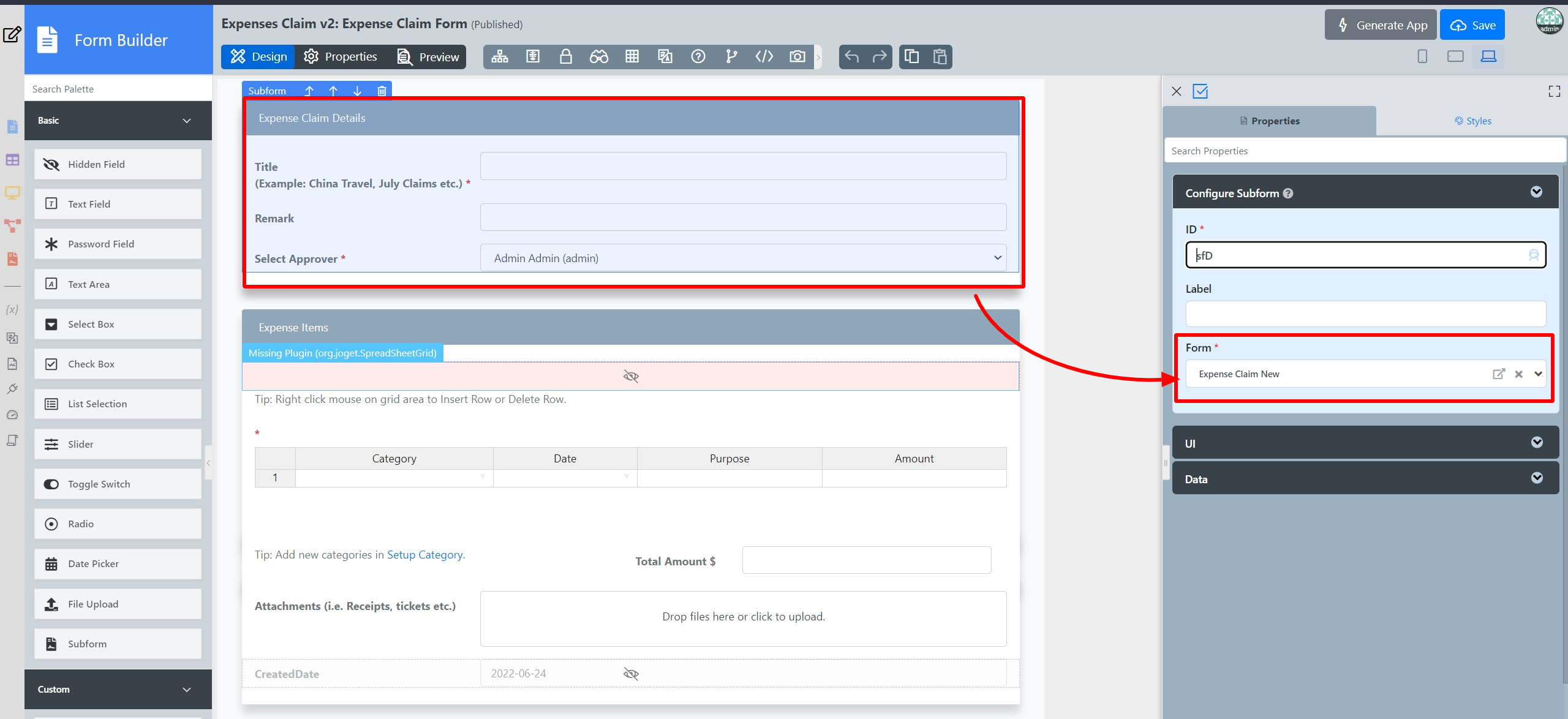Click the paste clipboard icon
1568x719 pixels.
(x=940, y=57)
